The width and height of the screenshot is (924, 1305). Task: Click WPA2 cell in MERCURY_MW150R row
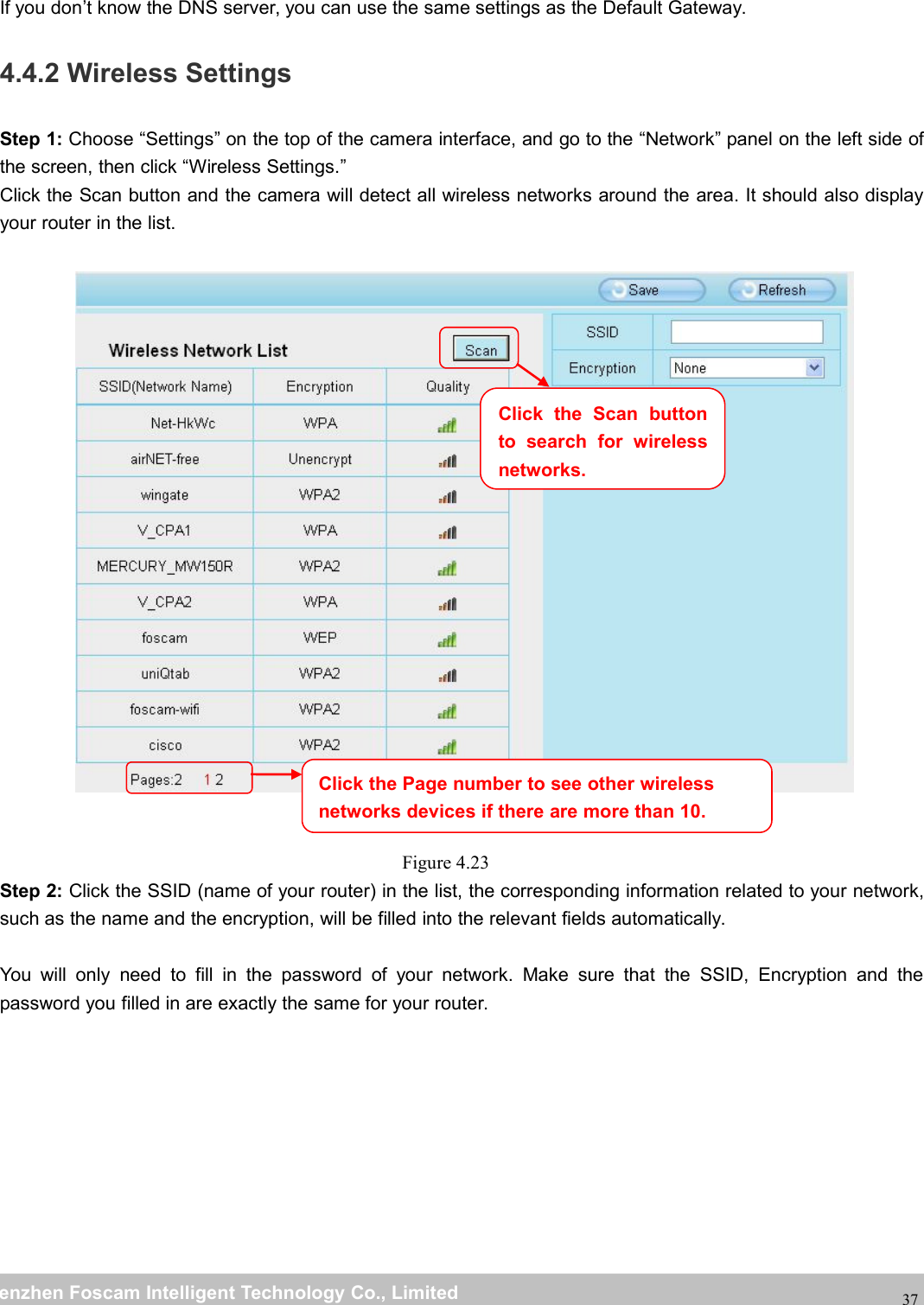(x=320, y=566)
